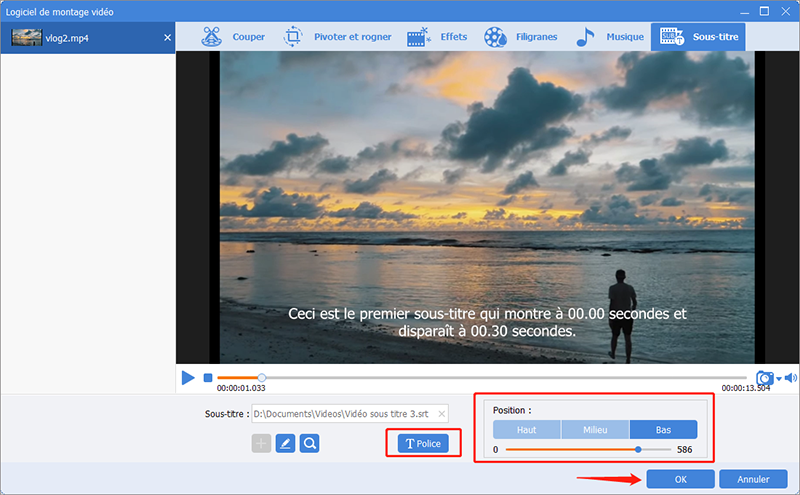Mute audio with the speaker icon

(789, 378)
